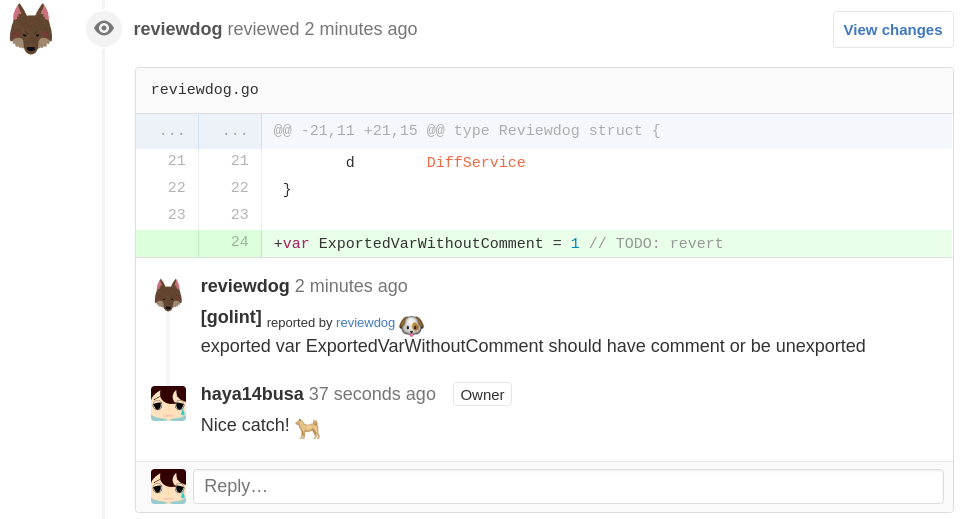Click the review eye icon in timeline

pos(104,29)
